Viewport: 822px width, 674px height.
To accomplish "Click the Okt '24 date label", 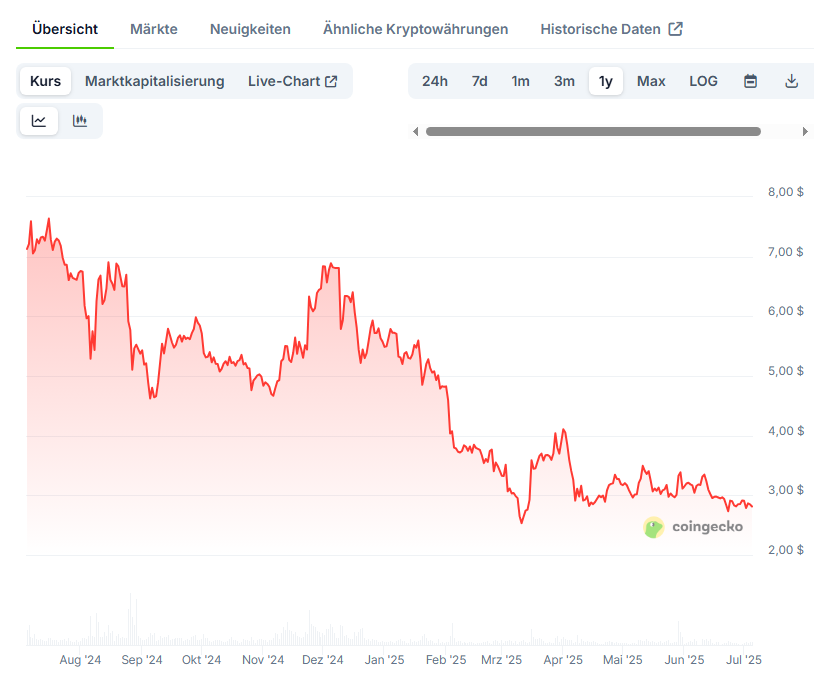I will pyautogui.click(x=201, y=660).
